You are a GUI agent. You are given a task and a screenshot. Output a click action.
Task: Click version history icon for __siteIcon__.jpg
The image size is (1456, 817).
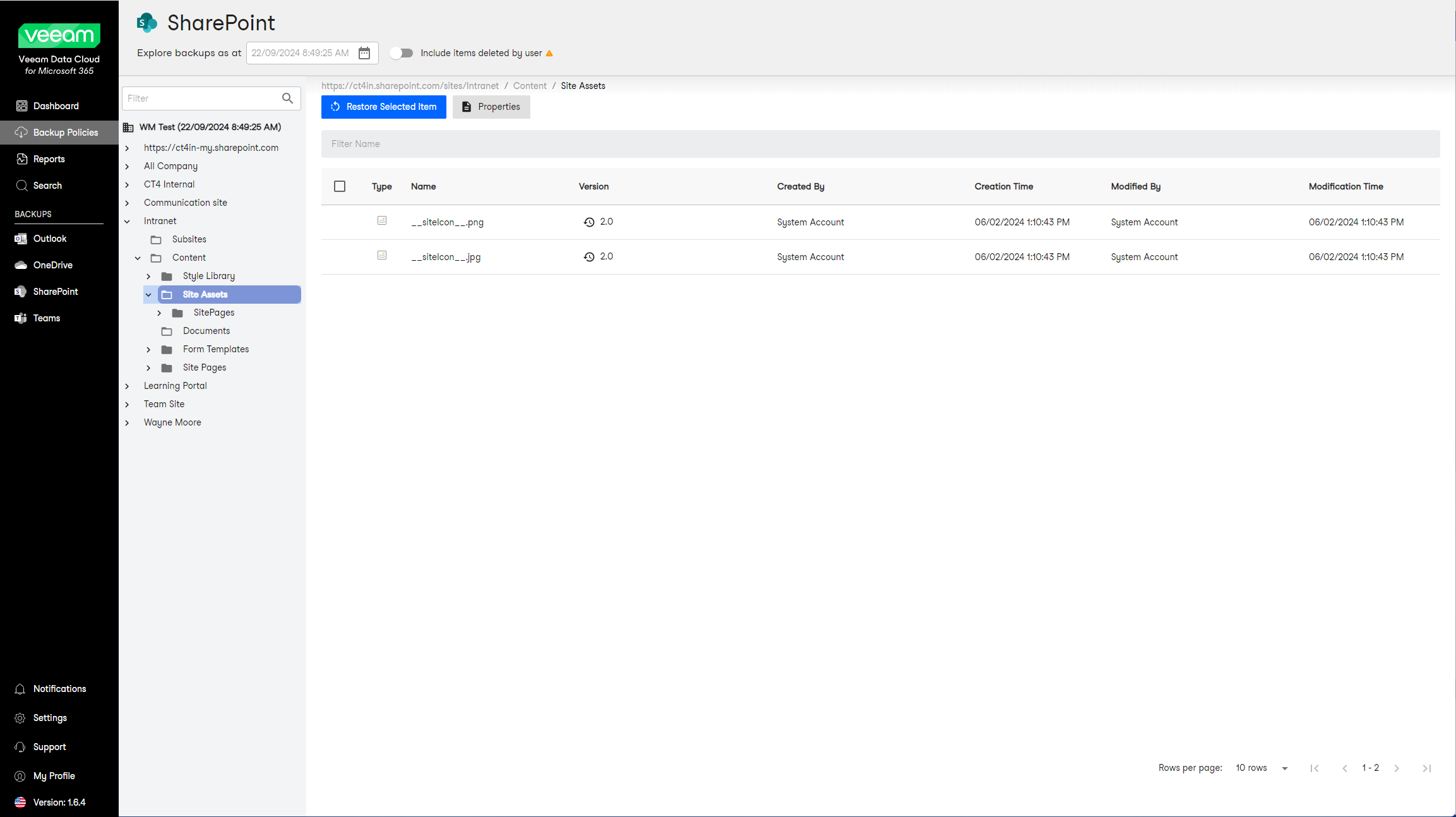coord(589,257)
